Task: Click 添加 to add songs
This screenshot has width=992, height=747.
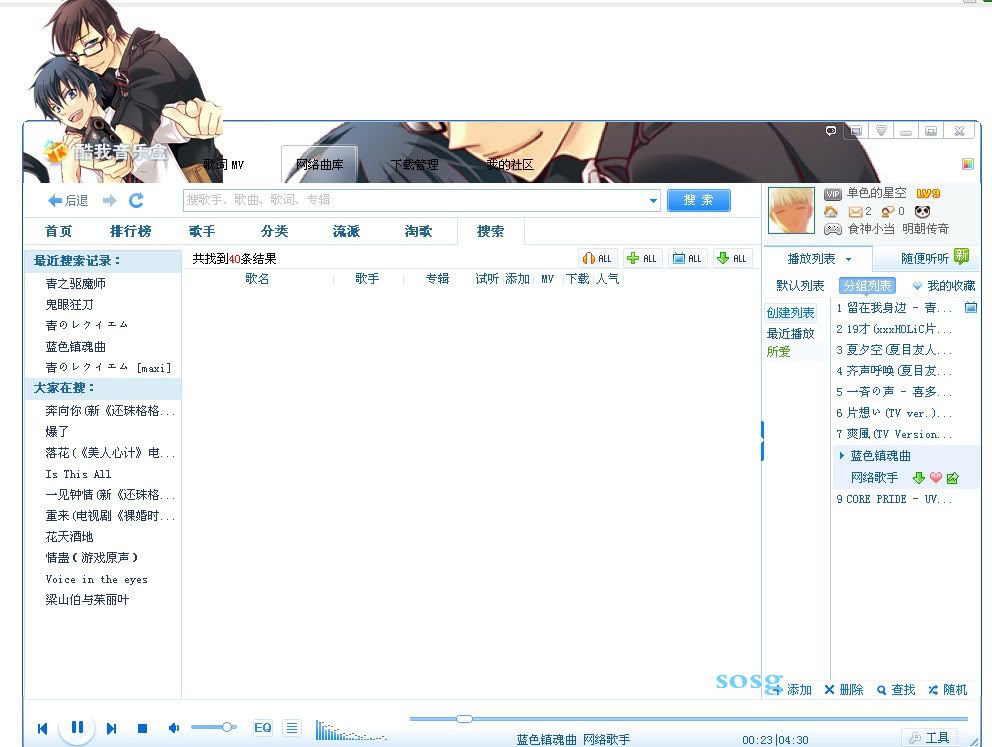Action: point(791,689)
